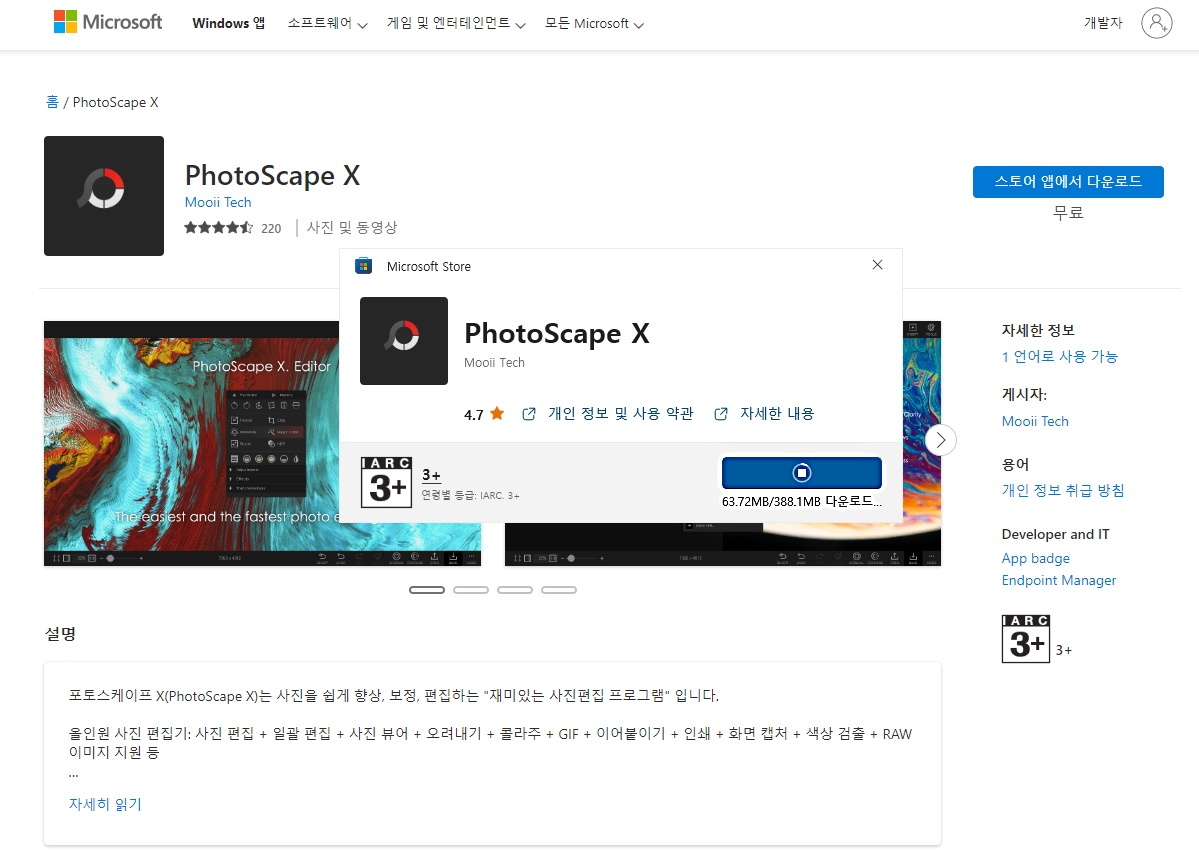The image size is (1199, 857).
Task: Open 1 언어로 사용 가능 link
Action: click(1060, 356)
